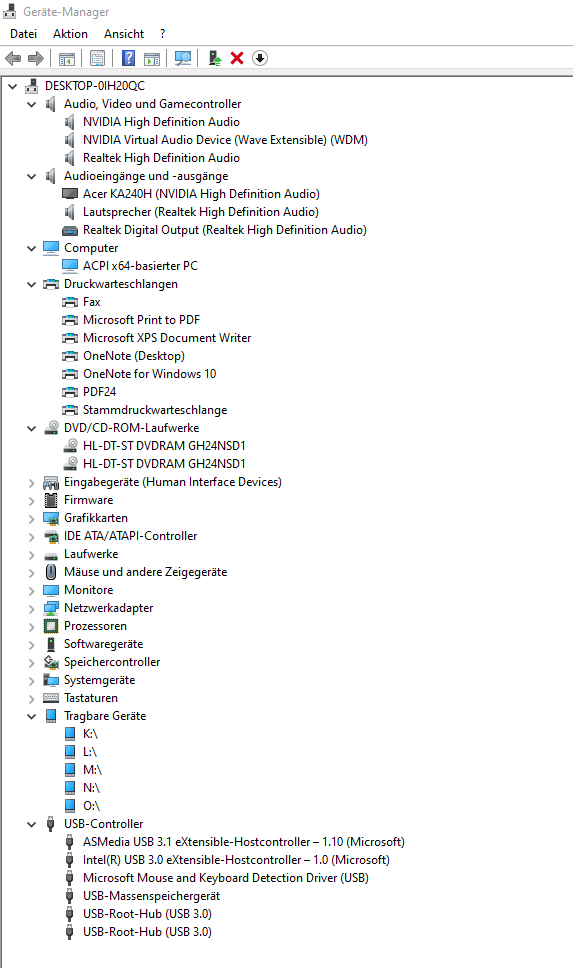Image resolution: width=573 pixels, height=968 pixels.
Task: Select Stammdruckwarteschlange entry
Action: pyautogui.click(x=155, y=410)
